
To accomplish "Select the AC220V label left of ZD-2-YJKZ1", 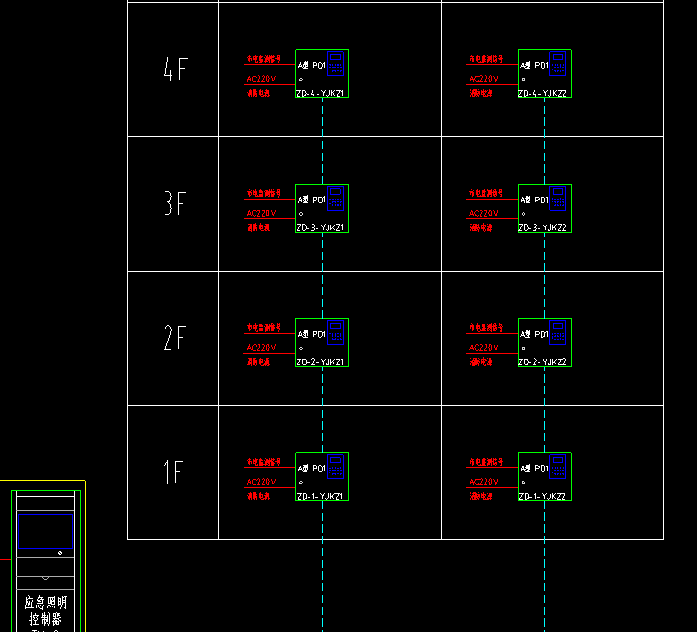I will [x=261, y=348].
